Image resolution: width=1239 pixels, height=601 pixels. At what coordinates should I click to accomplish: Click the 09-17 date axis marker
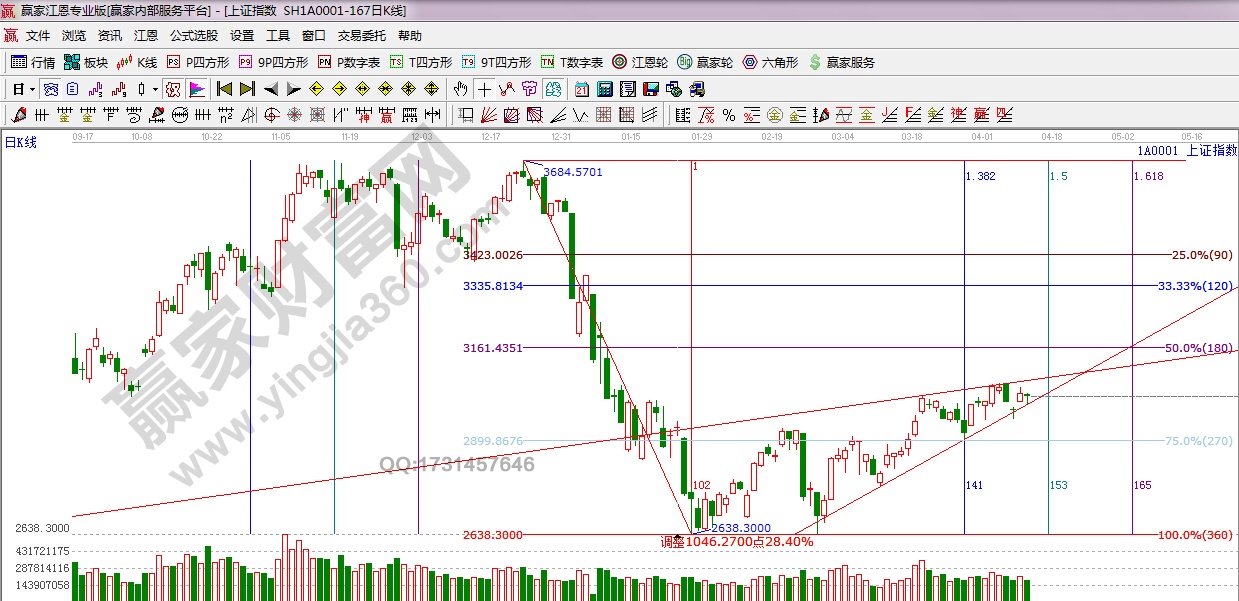pyautogui.click(x=84, y=135)
